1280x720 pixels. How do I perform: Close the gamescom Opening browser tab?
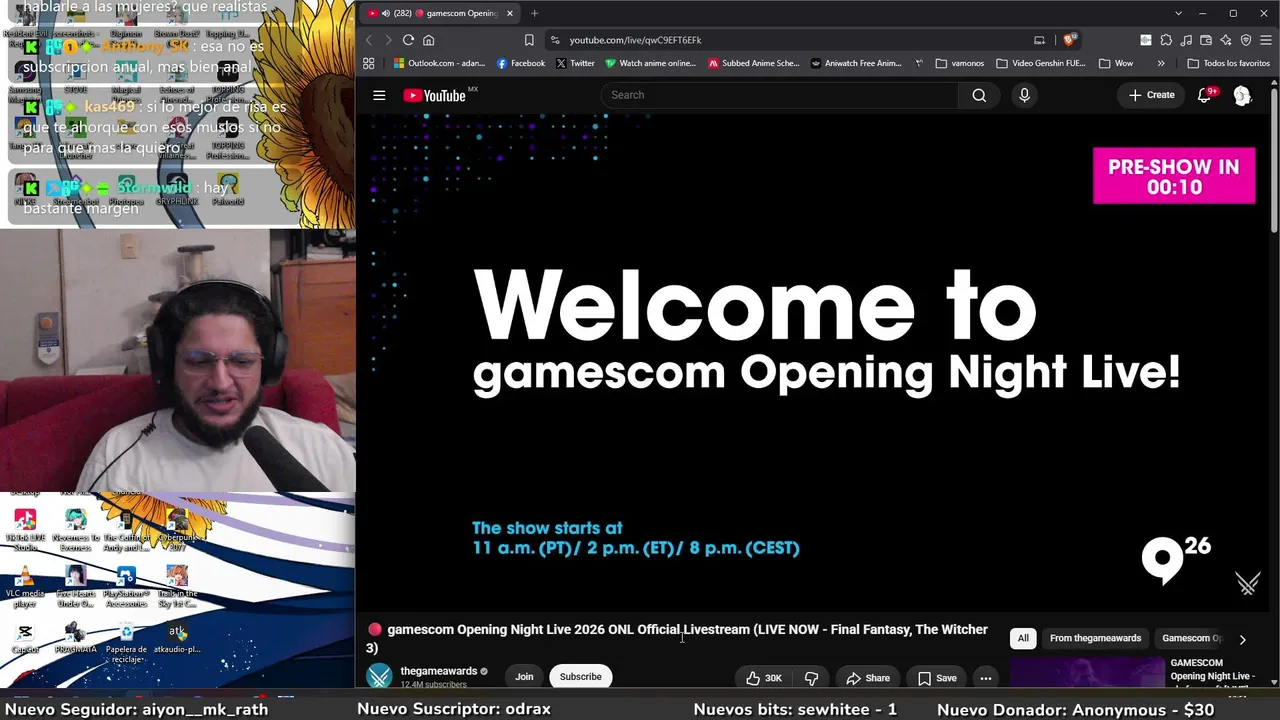(x=510, y=13)
